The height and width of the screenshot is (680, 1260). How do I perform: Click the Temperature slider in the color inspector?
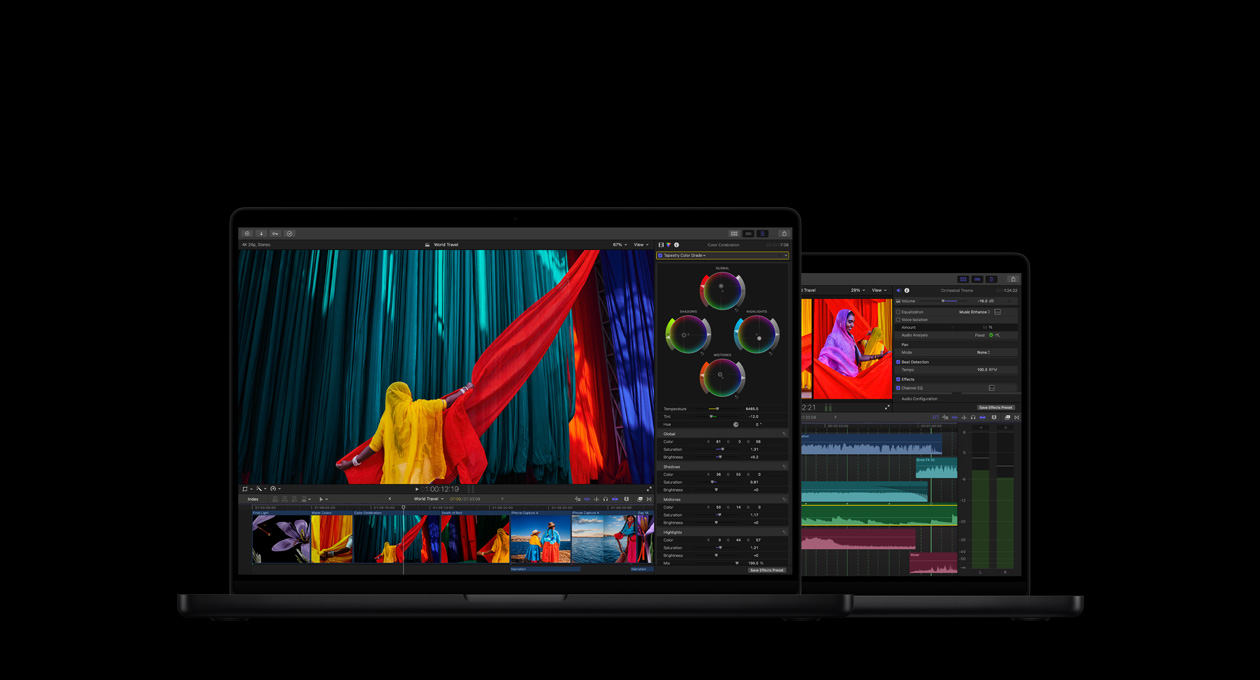(716, 408)
